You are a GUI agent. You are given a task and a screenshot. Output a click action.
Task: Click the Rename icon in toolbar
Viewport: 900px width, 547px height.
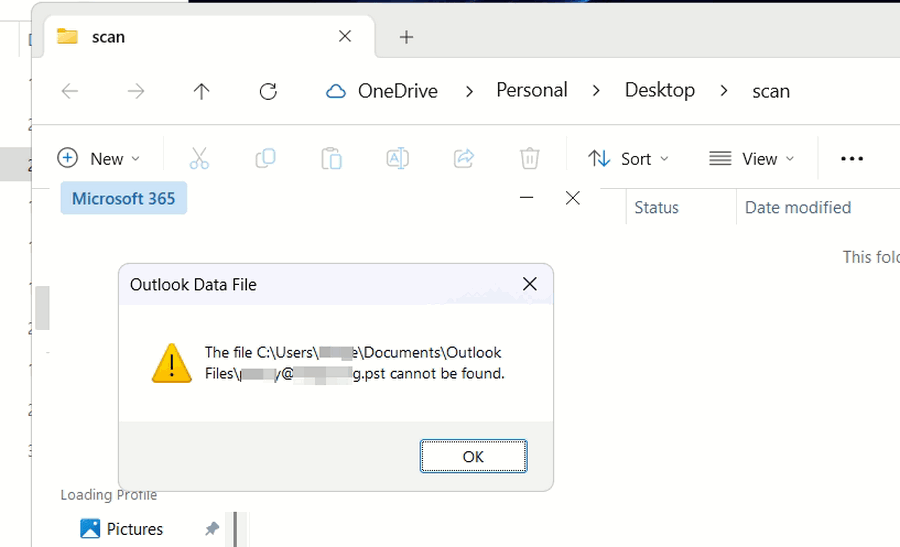tap(397, 158)
